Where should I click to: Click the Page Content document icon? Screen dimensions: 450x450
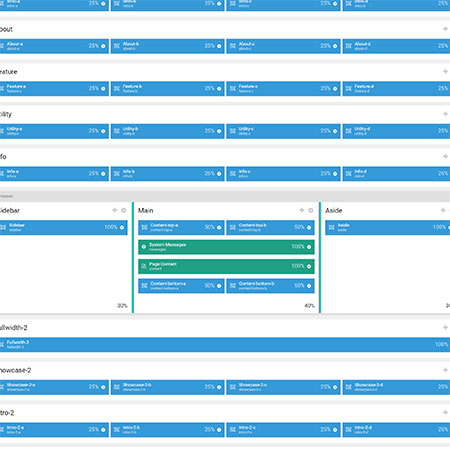144,266
